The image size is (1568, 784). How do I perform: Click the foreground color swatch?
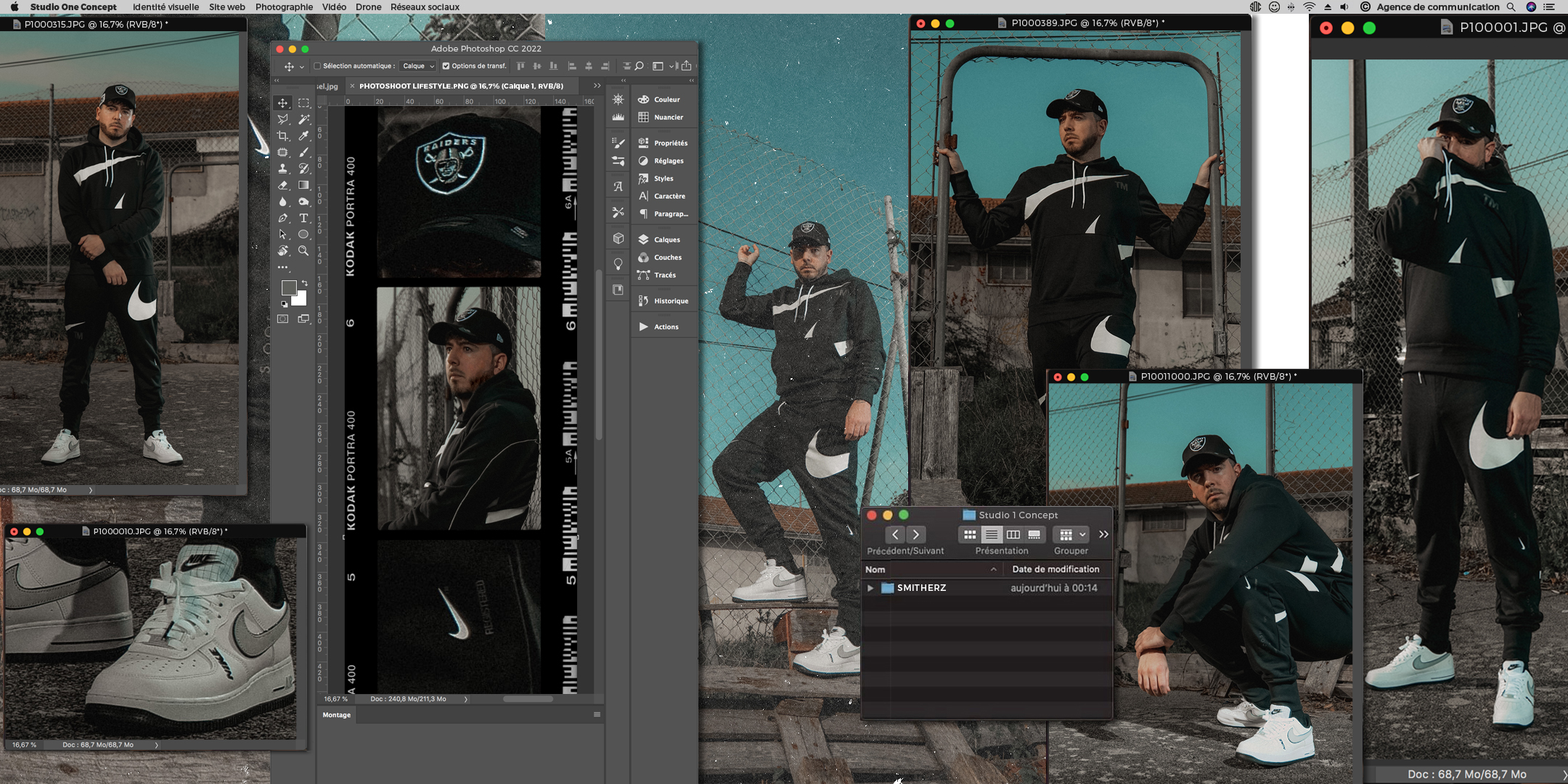click(x=288, y=287)
